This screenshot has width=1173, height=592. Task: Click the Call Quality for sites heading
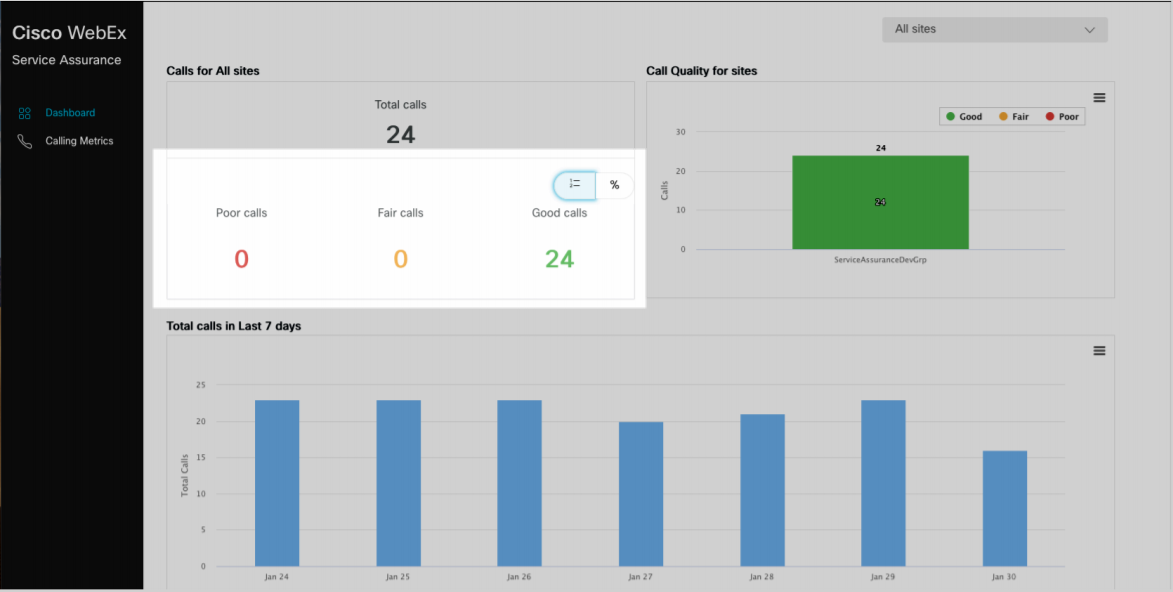click(702, 71)
